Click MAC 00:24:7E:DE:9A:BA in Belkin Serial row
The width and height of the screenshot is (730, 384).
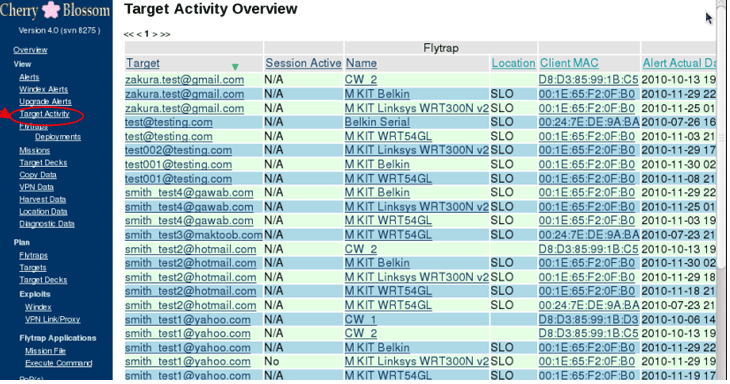point(589,122)
